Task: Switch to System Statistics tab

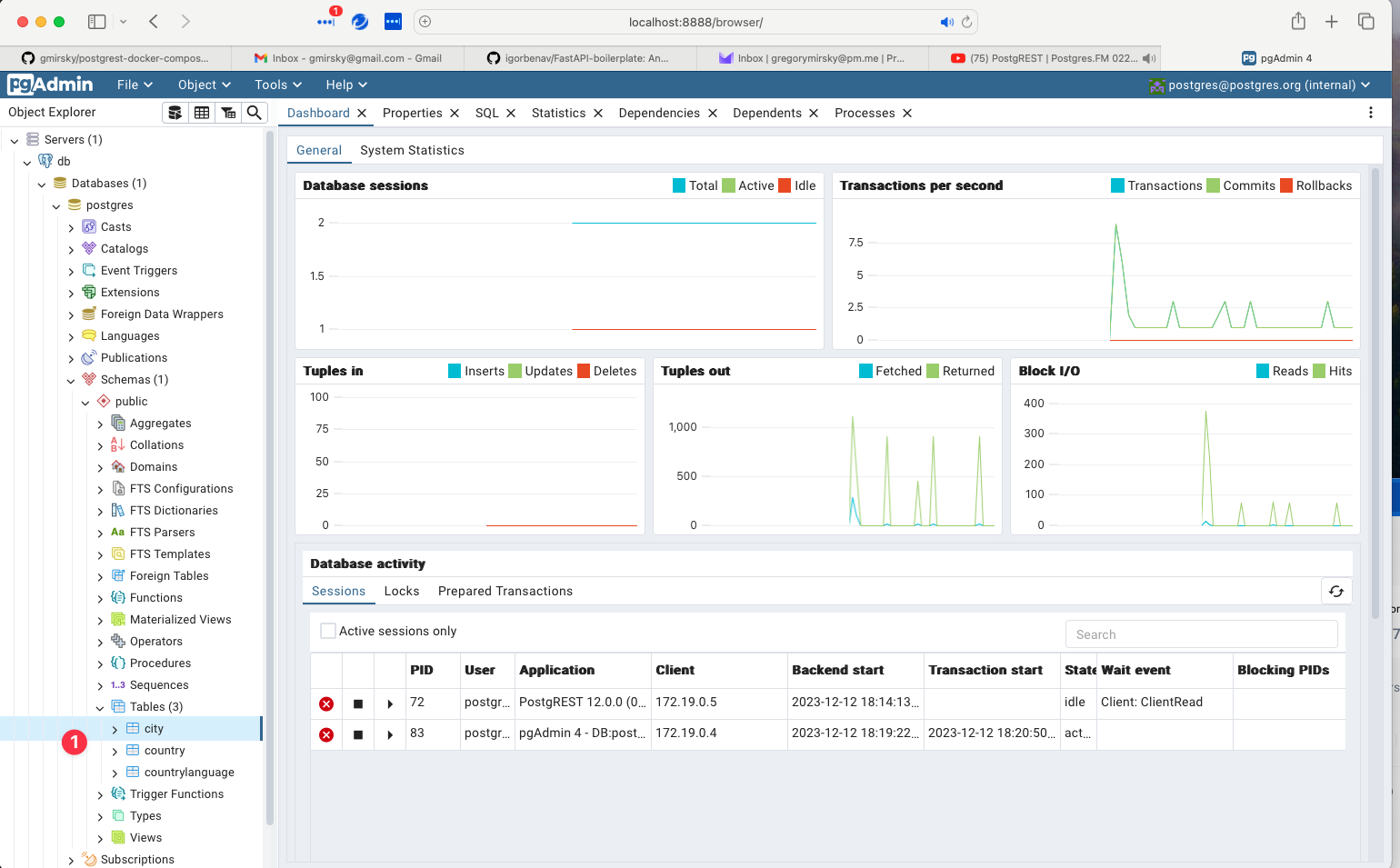Action: point(412,150)
